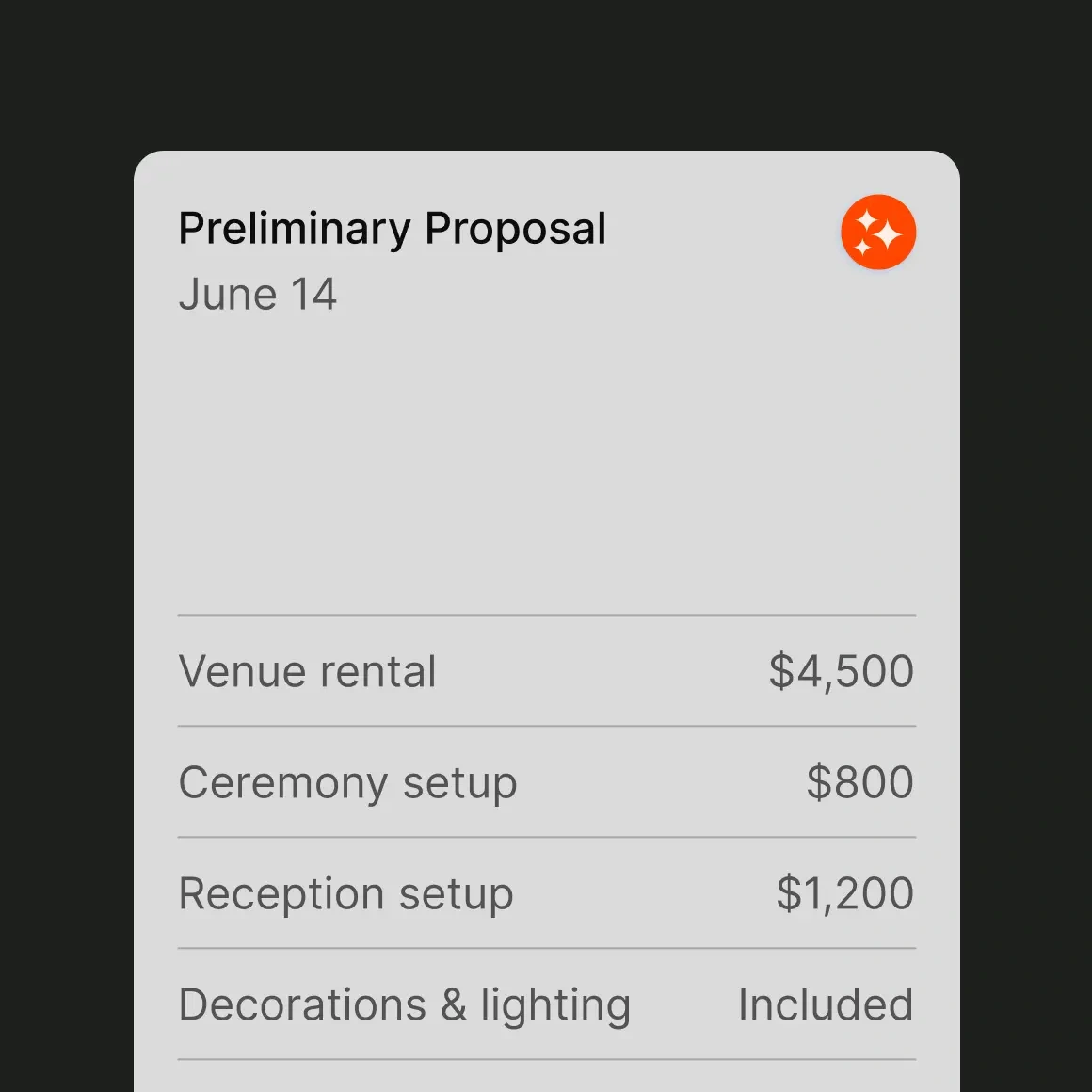Screen dimensions: 1092x1092
Task: Click the Included label for decorations
Action: point(826,1004)
